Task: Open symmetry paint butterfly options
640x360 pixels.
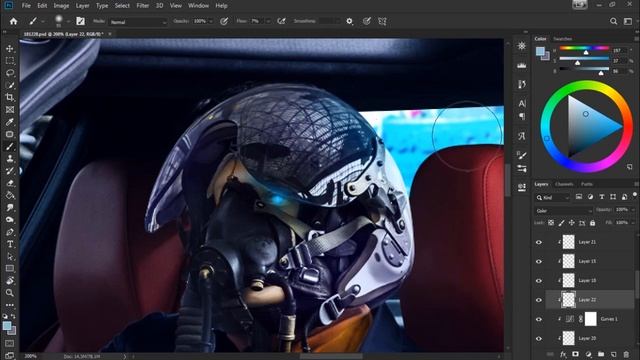Action: [x=382, y=21]
